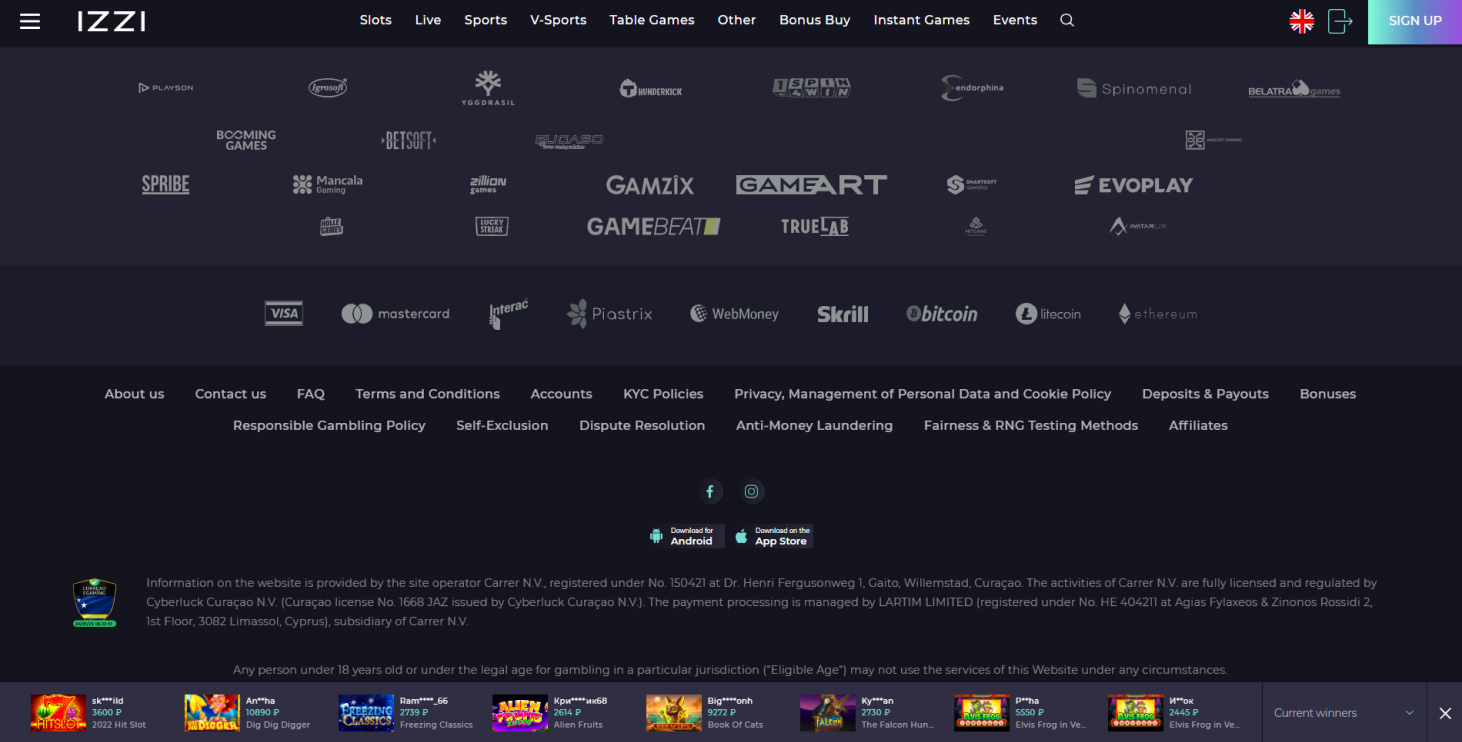Viewport: 1462px width, 742px height.
Task: Click the search magnifier icon
Action: point(1067,20)
